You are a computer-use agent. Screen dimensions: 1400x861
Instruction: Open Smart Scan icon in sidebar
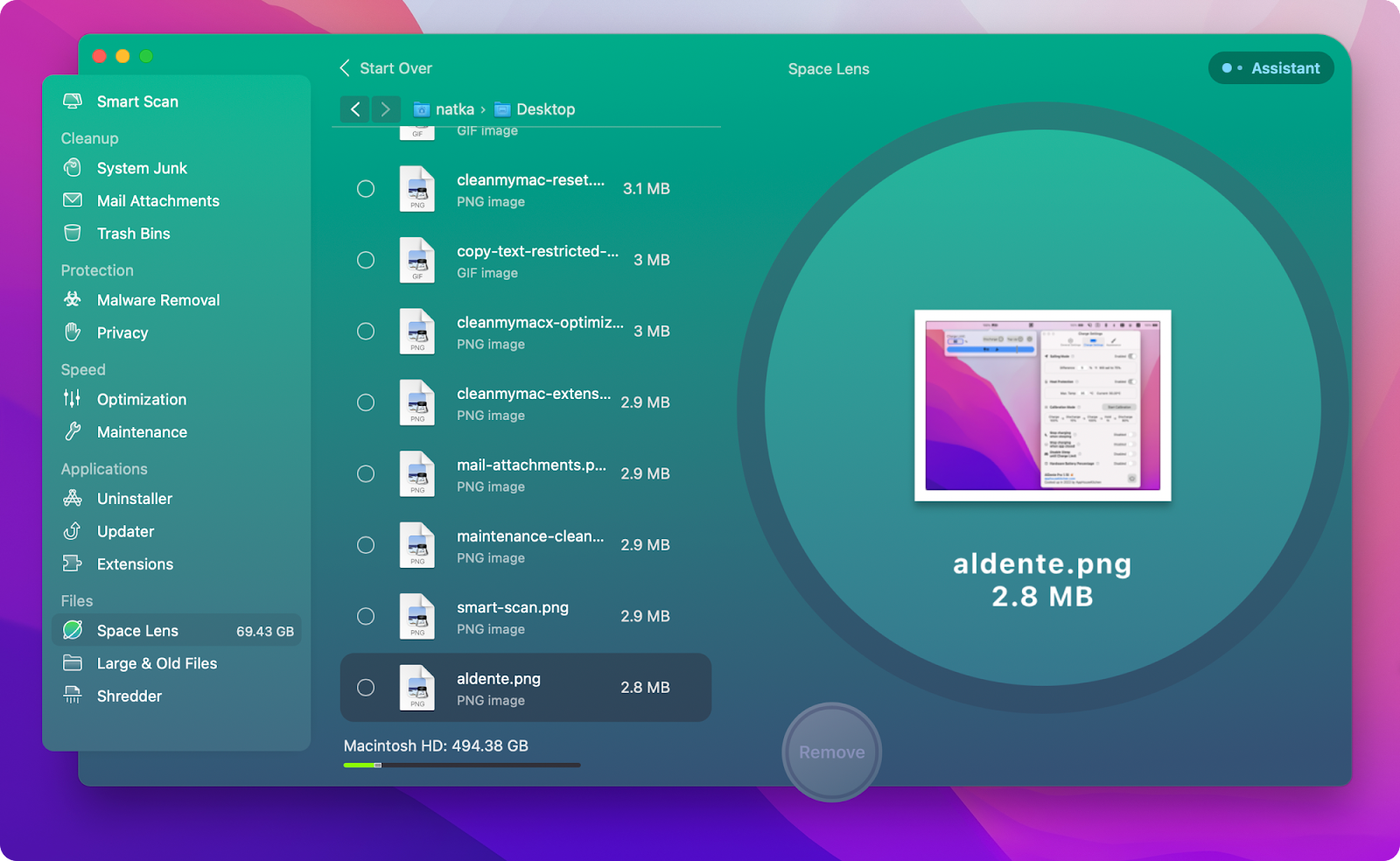point(73,101)
